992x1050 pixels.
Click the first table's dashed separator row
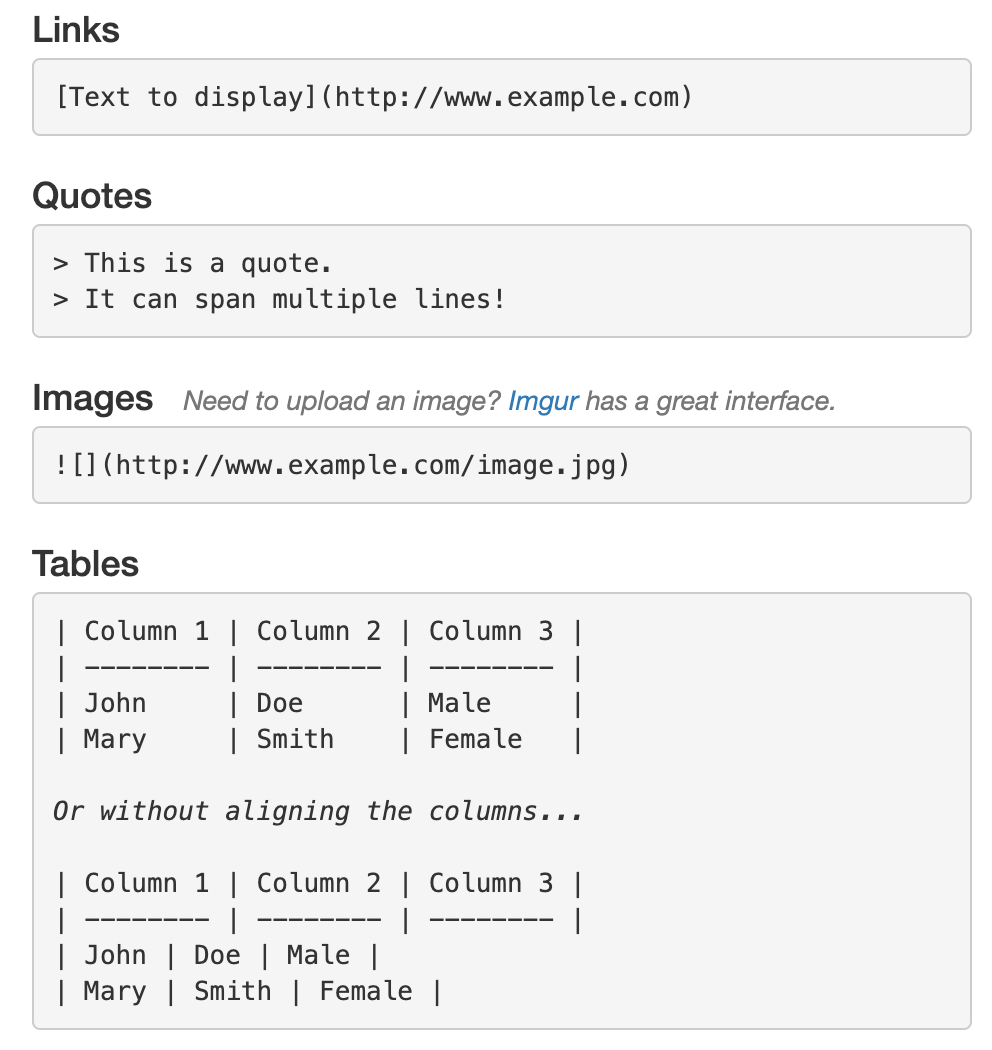pyautogui.click(x=320, y=668)
